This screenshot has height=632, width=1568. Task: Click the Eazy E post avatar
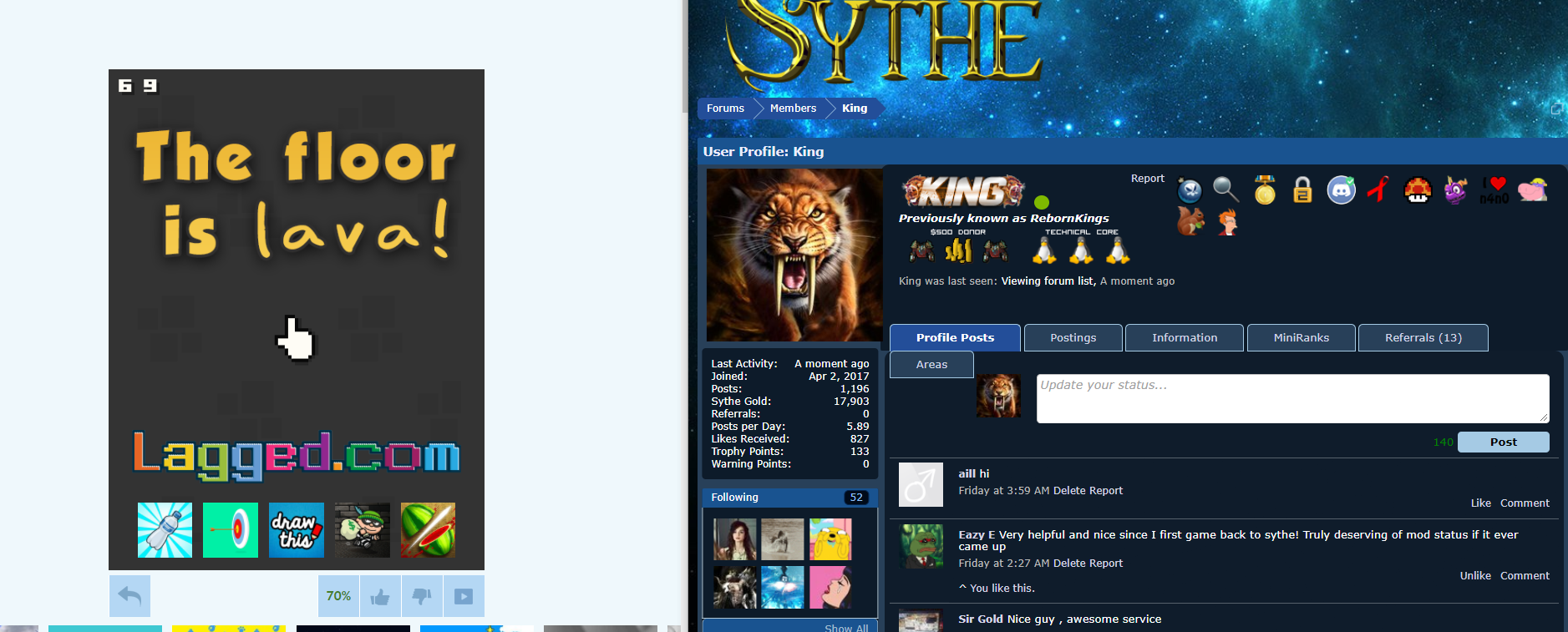pyautogui.click(x=921, y=546)
